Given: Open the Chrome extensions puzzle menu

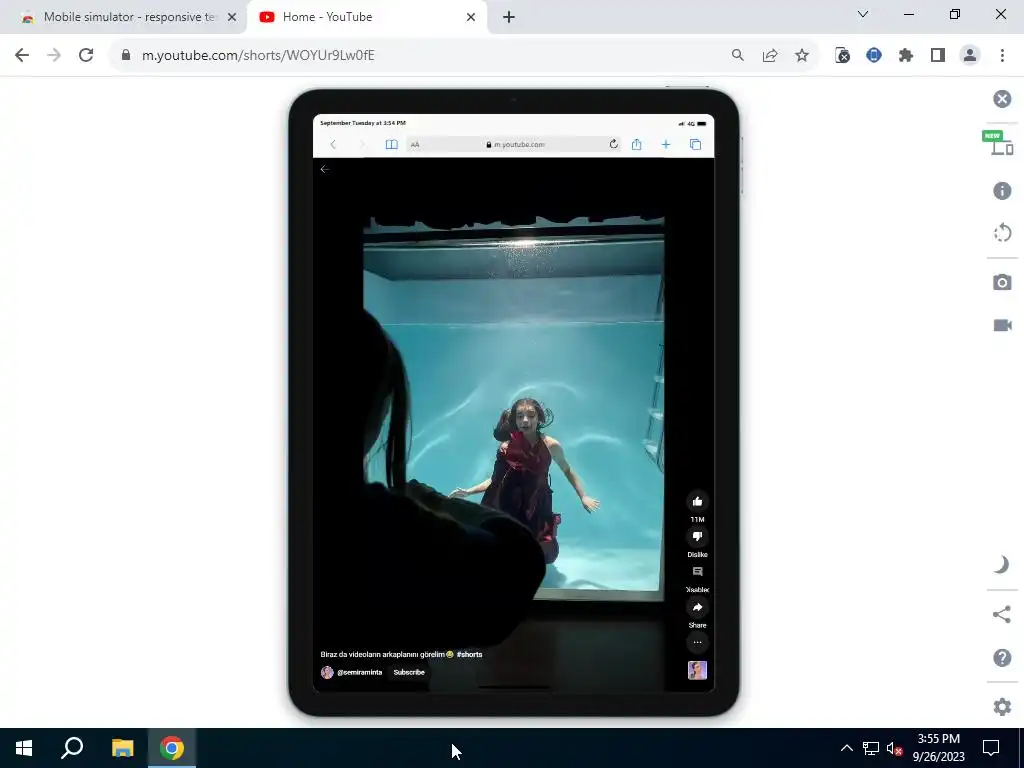Looking at the screenshot, I should (x=906, y=55).
